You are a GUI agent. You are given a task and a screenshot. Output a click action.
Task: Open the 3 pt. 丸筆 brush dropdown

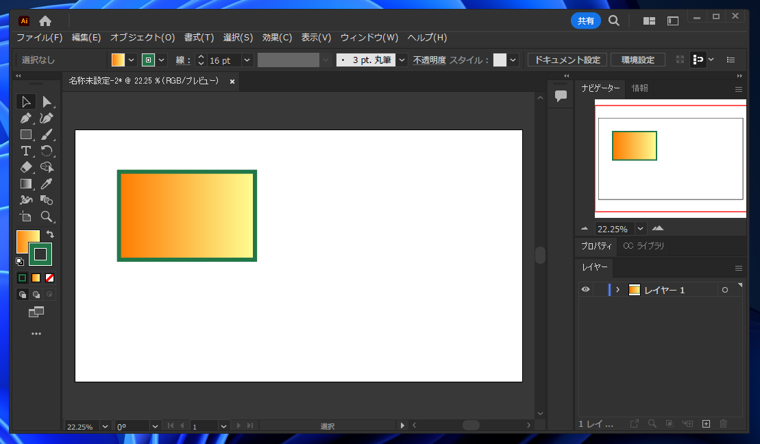[402, 60]
